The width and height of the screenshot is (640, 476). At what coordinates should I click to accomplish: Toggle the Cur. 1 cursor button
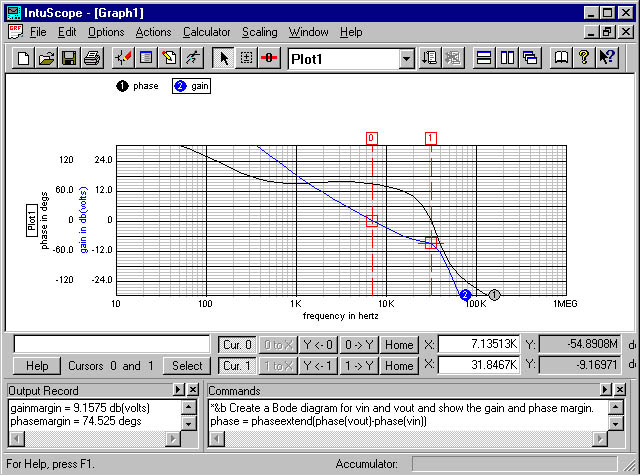237,366
